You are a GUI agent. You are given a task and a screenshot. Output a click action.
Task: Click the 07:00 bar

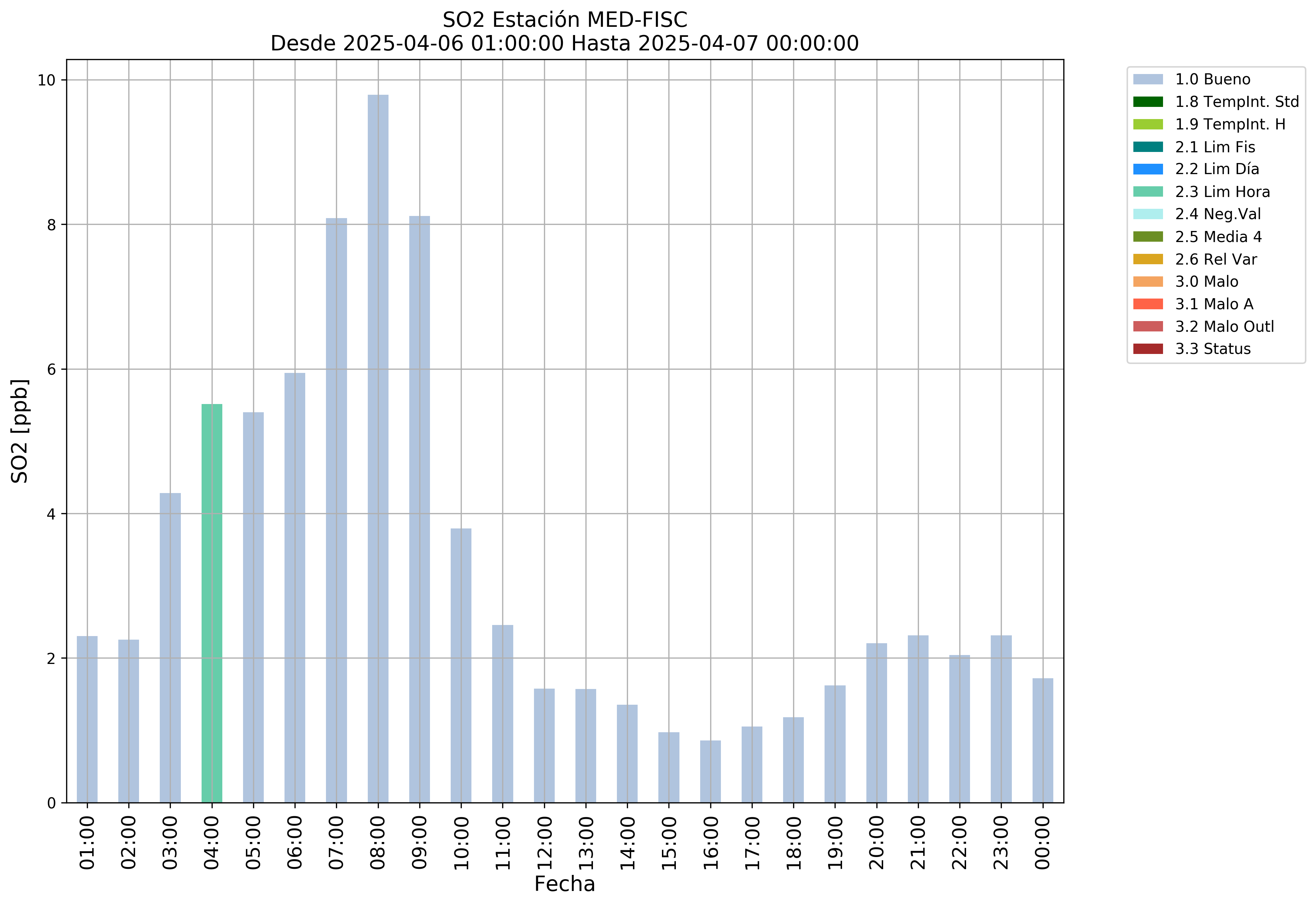[x=337, y=510]
